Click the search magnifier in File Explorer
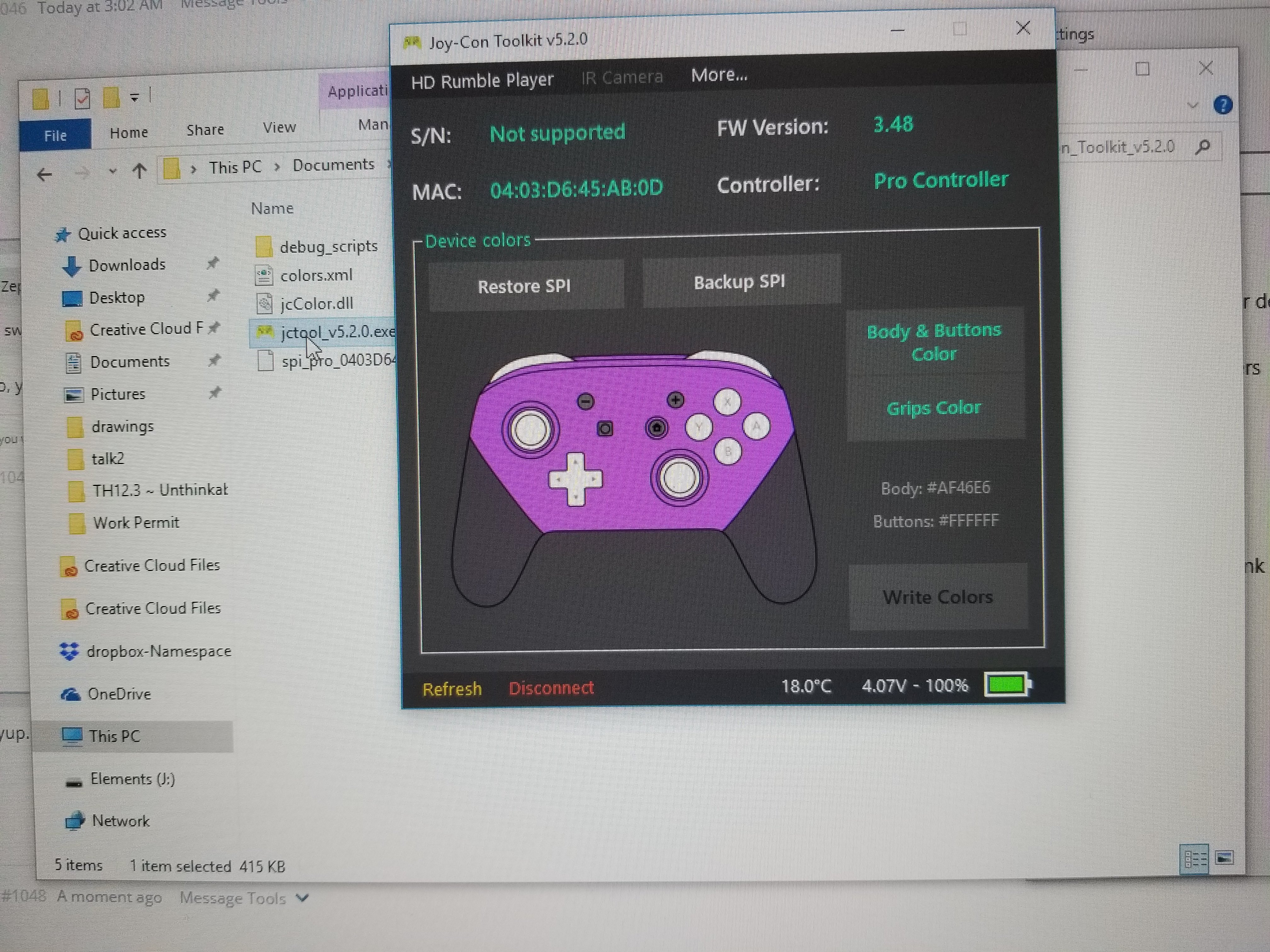The width and height of the screenshot is (1270, 952). [1202, 147]
